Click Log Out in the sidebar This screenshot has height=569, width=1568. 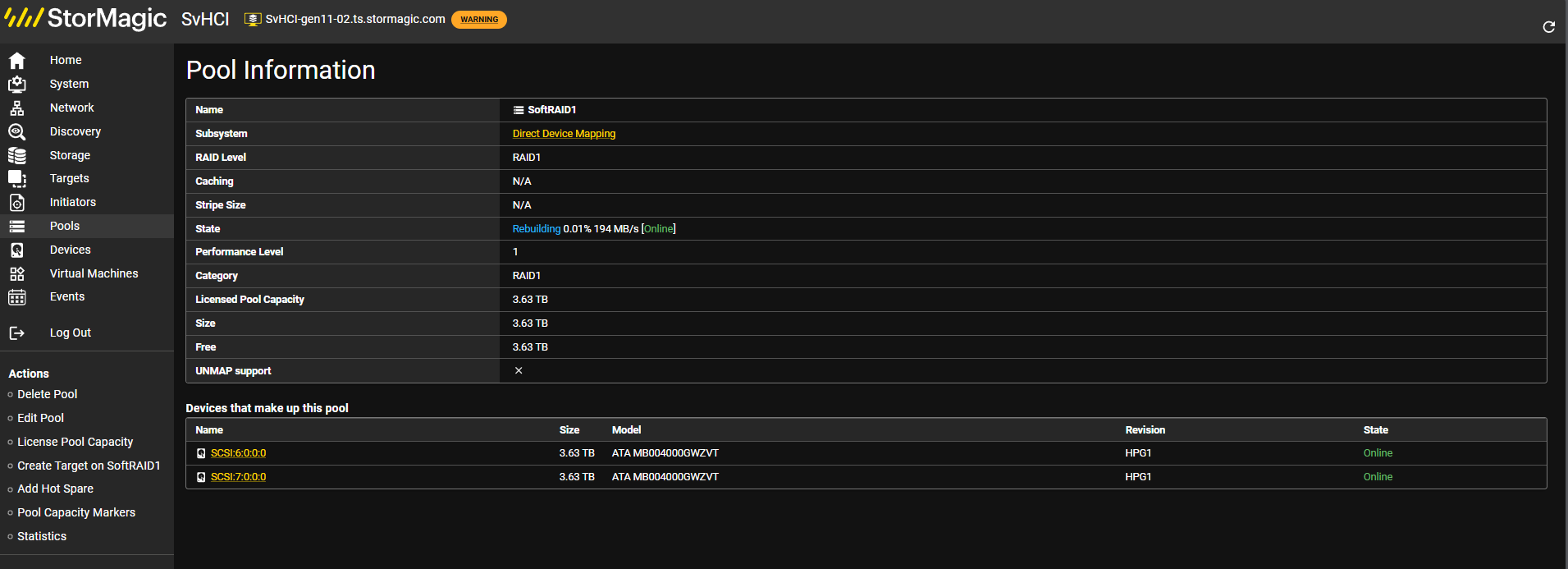pos(70,333)
